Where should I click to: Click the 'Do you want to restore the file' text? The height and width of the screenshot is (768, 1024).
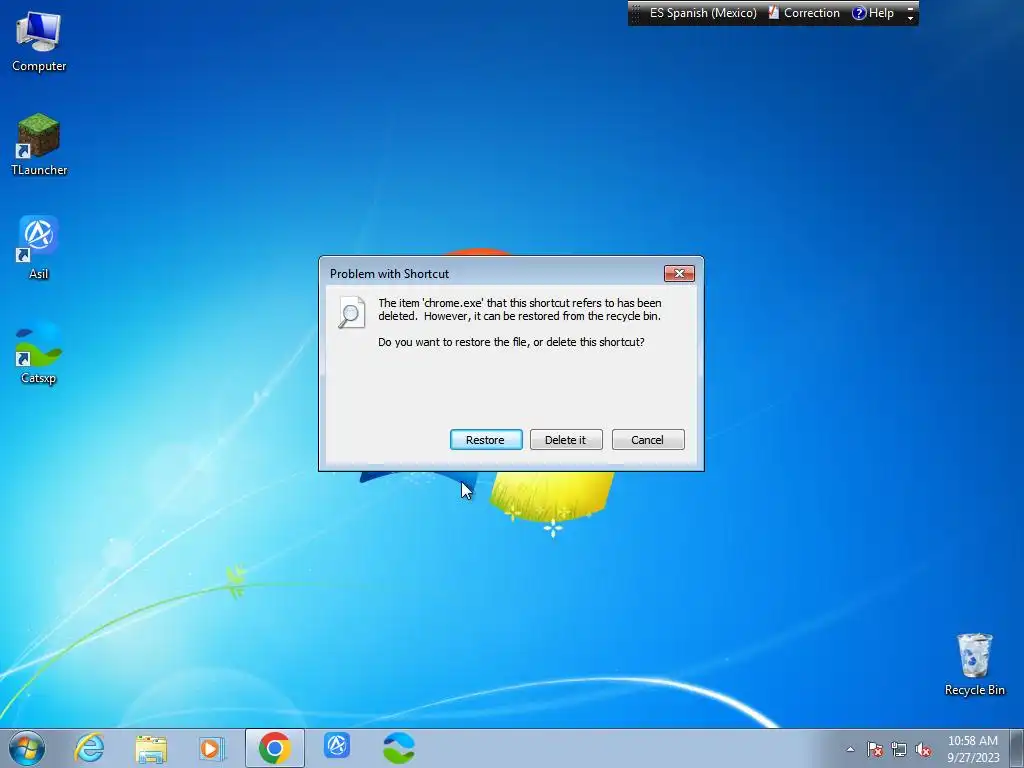[x=511, y=342]
